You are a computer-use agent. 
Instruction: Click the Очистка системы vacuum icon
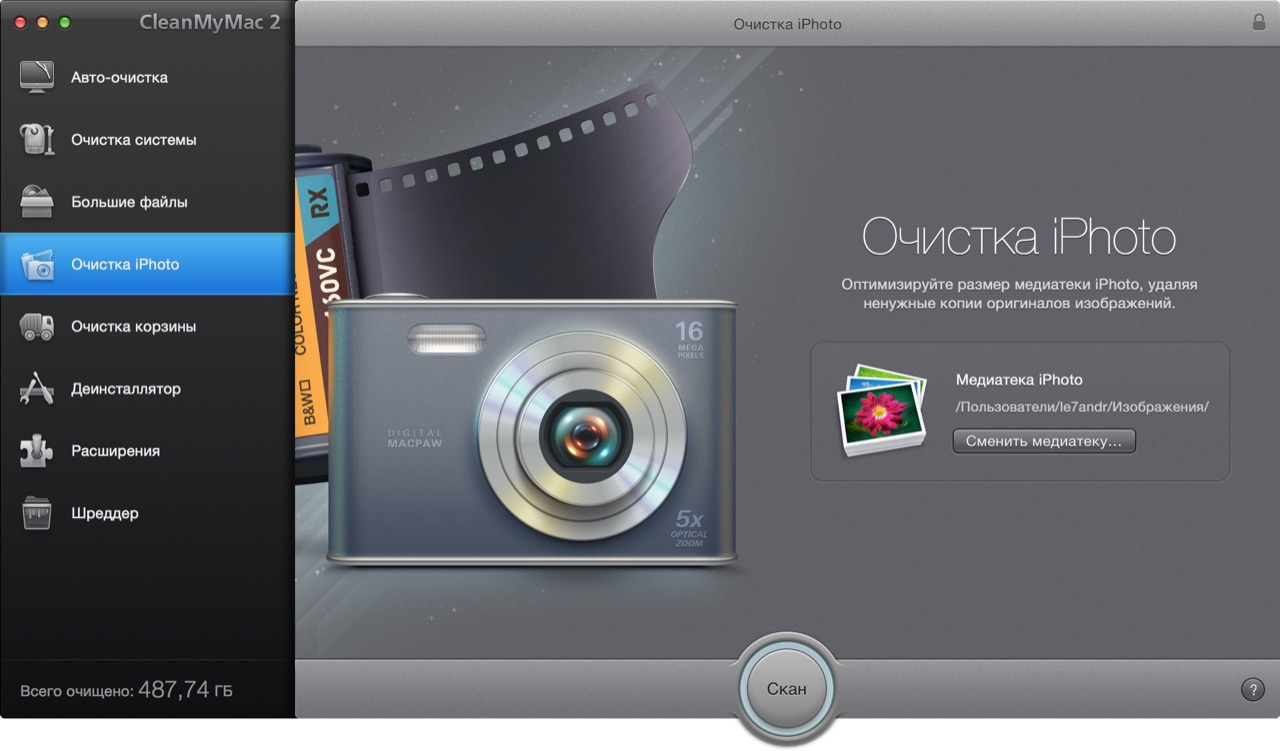(x=37, y=140)
